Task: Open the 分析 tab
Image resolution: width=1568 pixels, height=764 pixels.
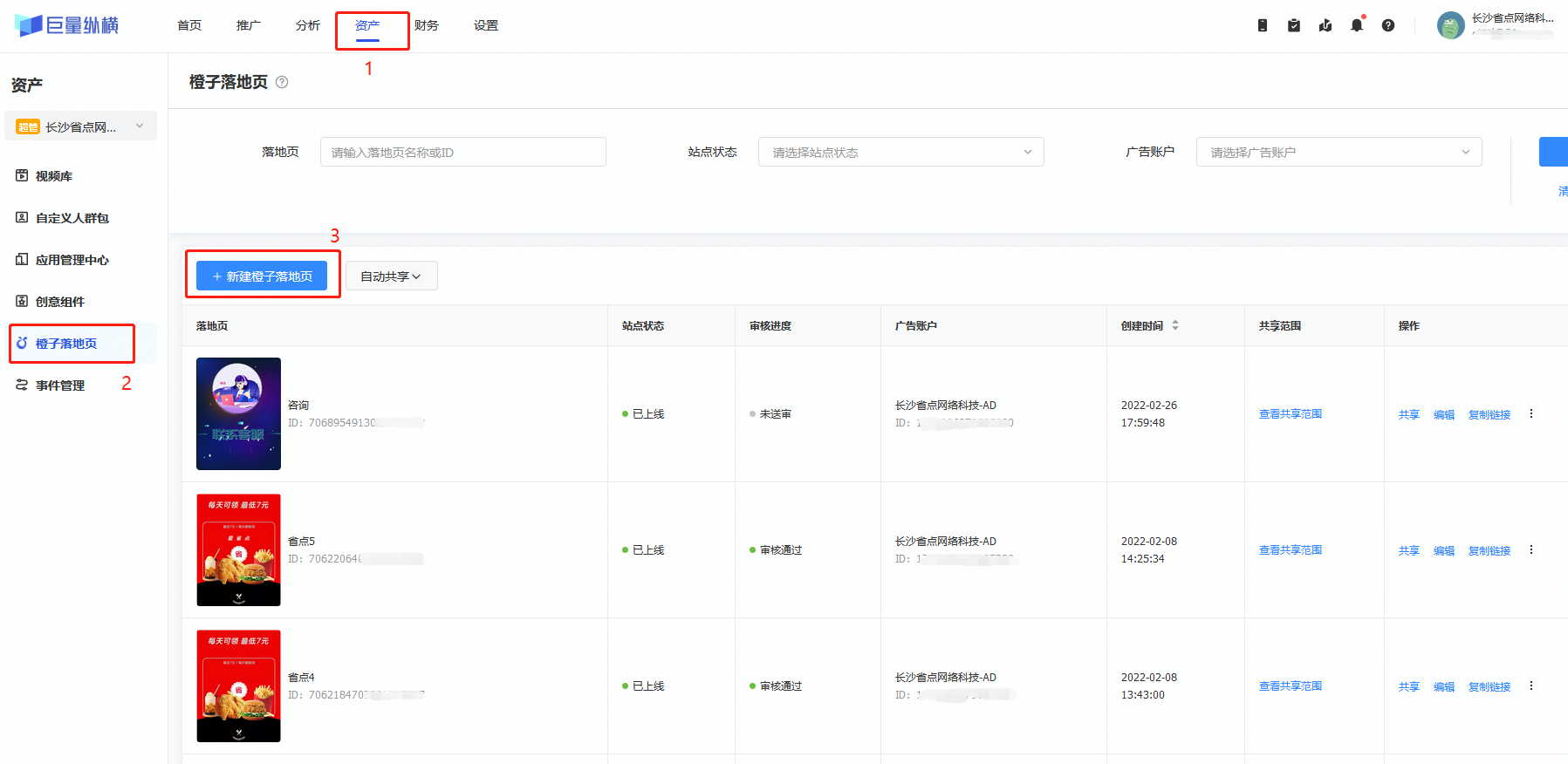Action: (308, 25)
